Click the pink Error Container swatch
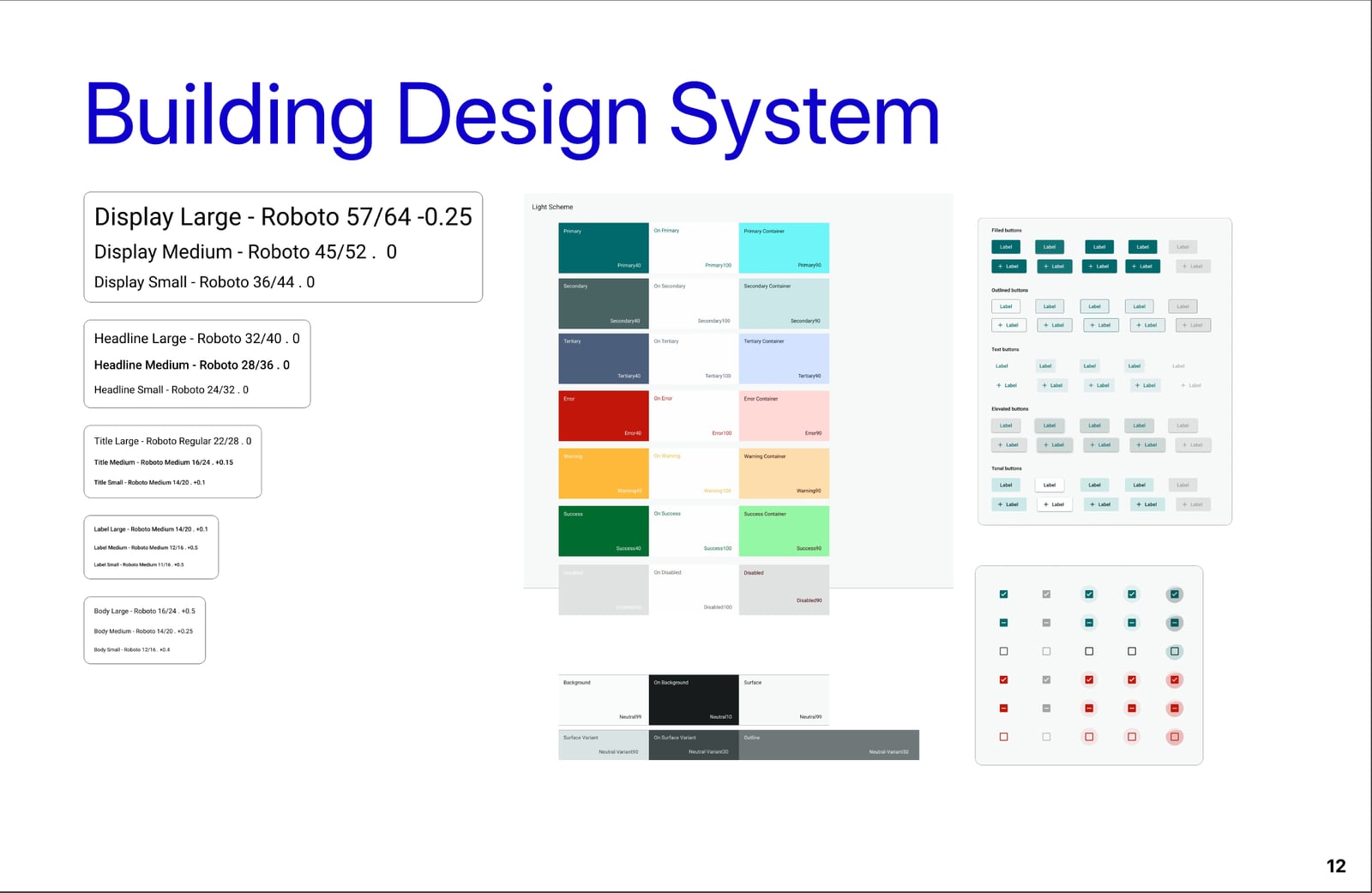The image size is (1372, 893). [x=784, y=416]
